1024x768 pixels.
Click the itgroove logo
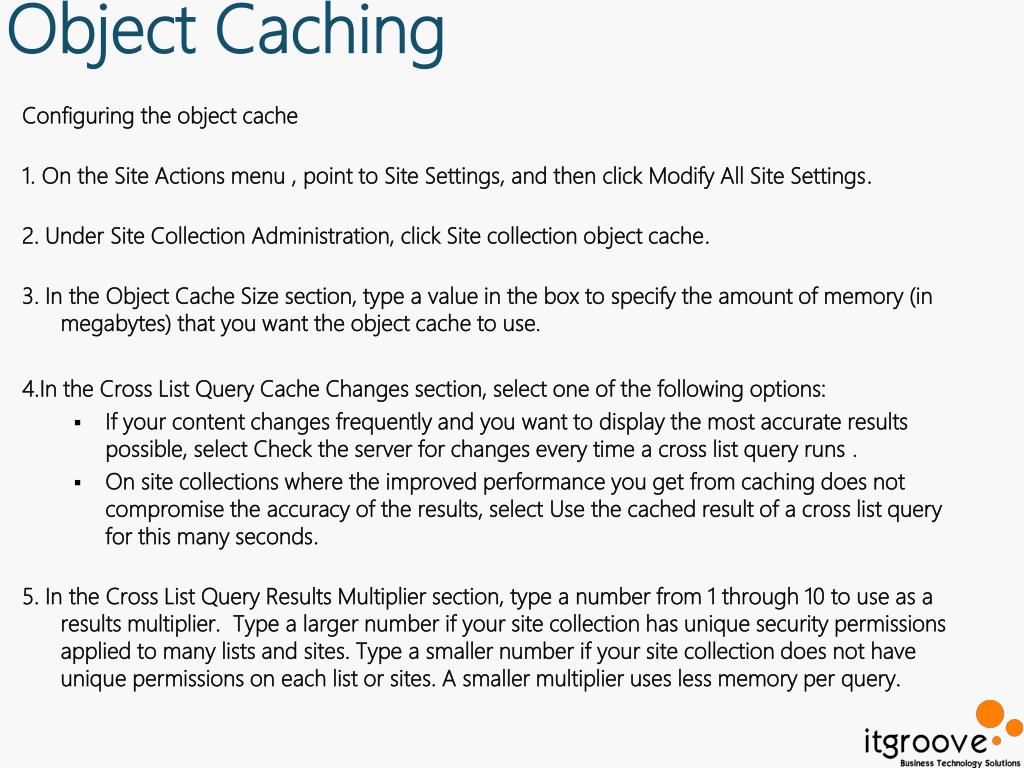(943, 735)
